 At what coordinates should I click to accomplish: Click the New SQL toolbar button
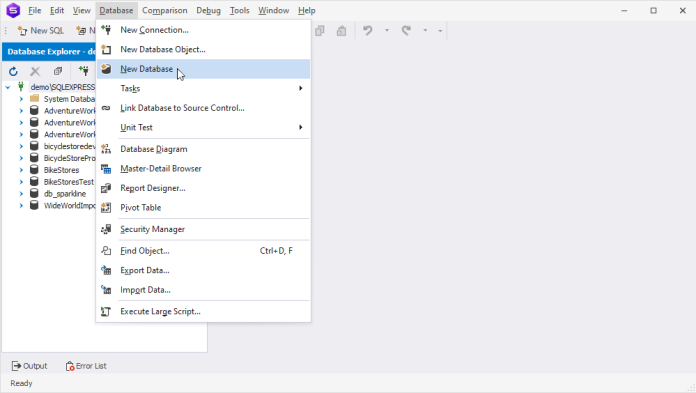pos(40,31)
